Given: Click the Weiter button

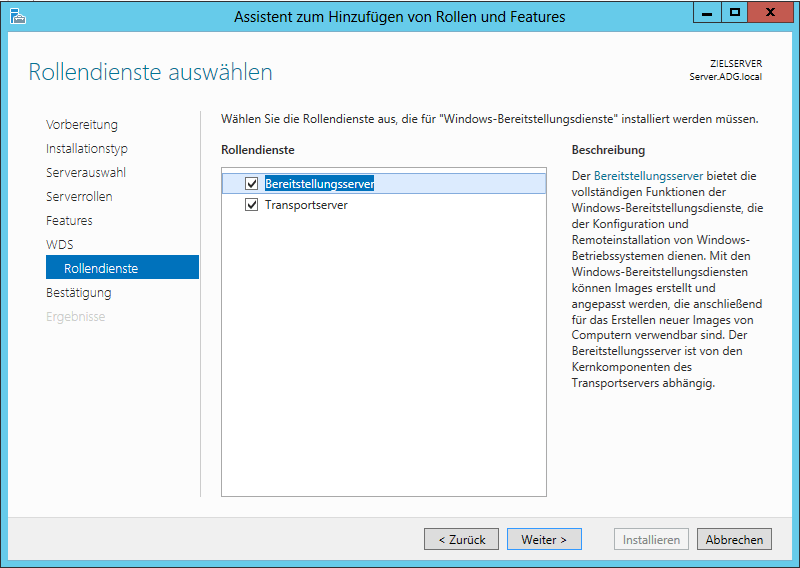Looking at the screenshot, I should [x=544, y=539].
